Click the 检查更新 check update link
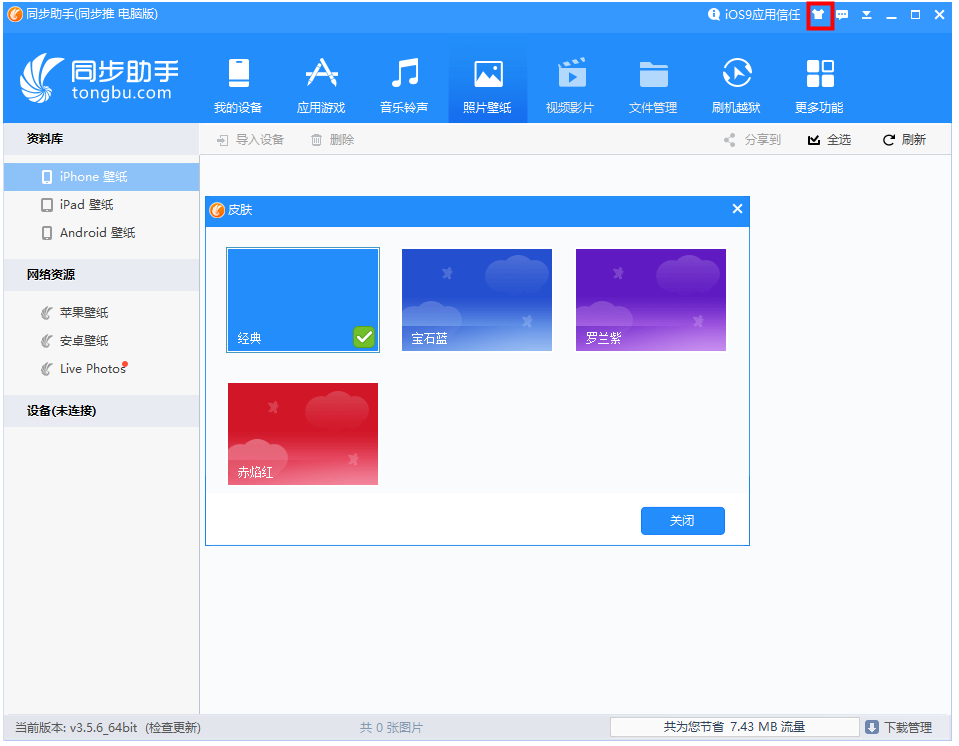The width and height of the screenshot is (959, 746). pos(173,728)
